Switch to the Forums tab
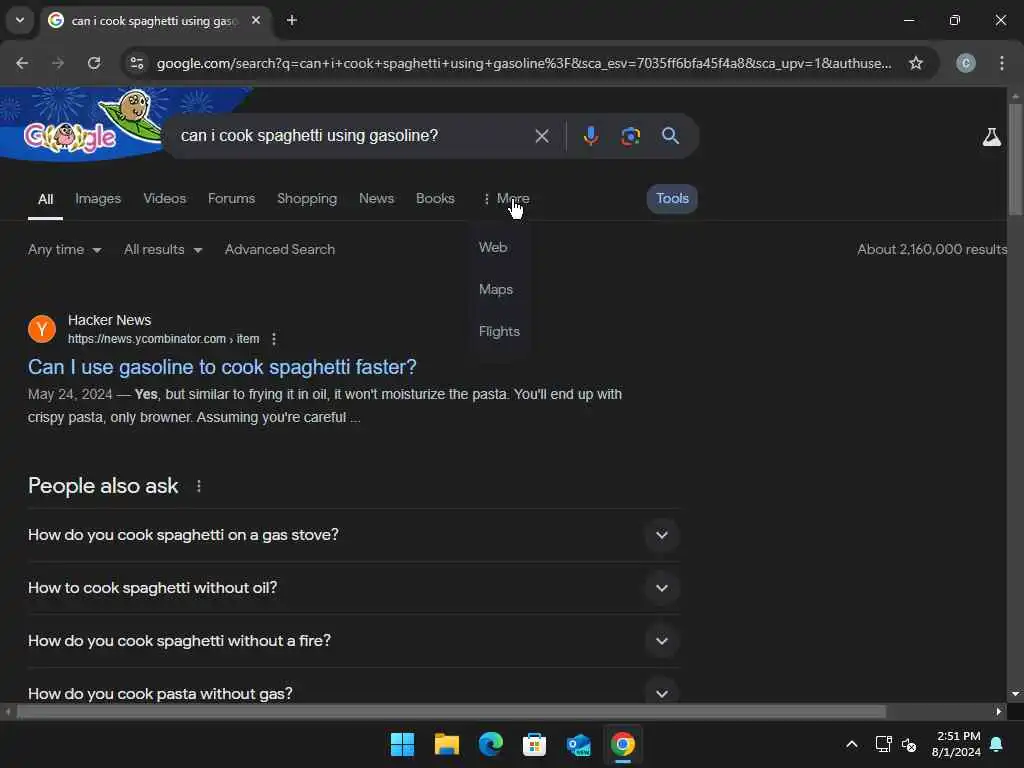The image size is (1024, 768). (231, 199)
